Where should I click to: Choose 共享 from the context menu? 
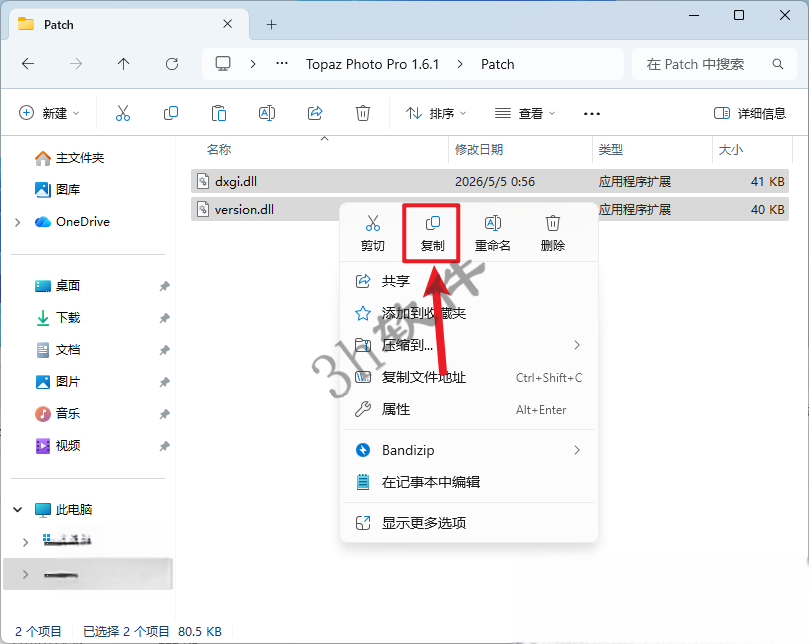pyautogui.click(x=468, y=281)
